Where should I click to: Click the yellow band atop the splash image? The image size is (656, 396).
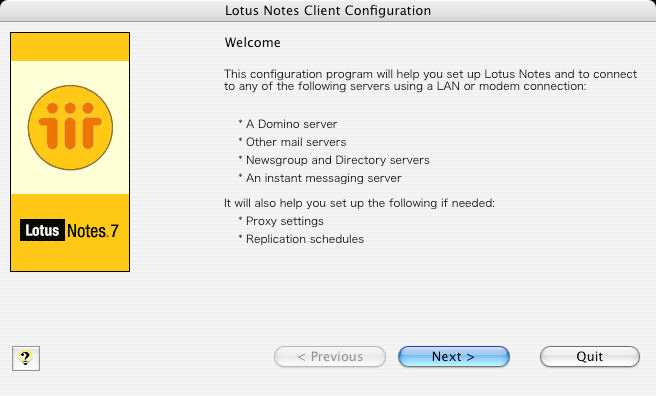tap(70, 47)
